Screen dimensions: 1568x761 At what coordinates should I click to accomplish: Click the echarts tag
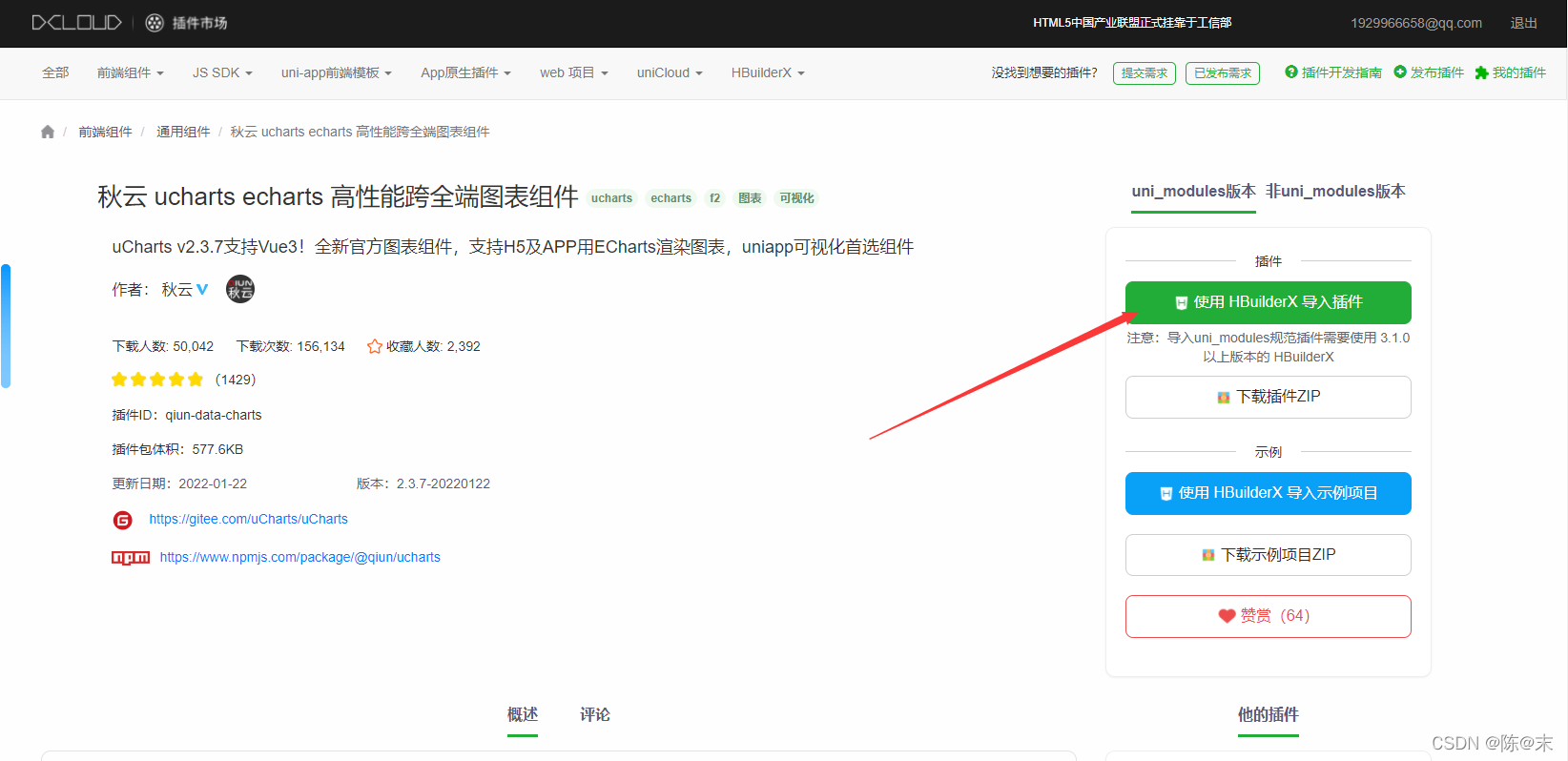click(x=671, y=198)
